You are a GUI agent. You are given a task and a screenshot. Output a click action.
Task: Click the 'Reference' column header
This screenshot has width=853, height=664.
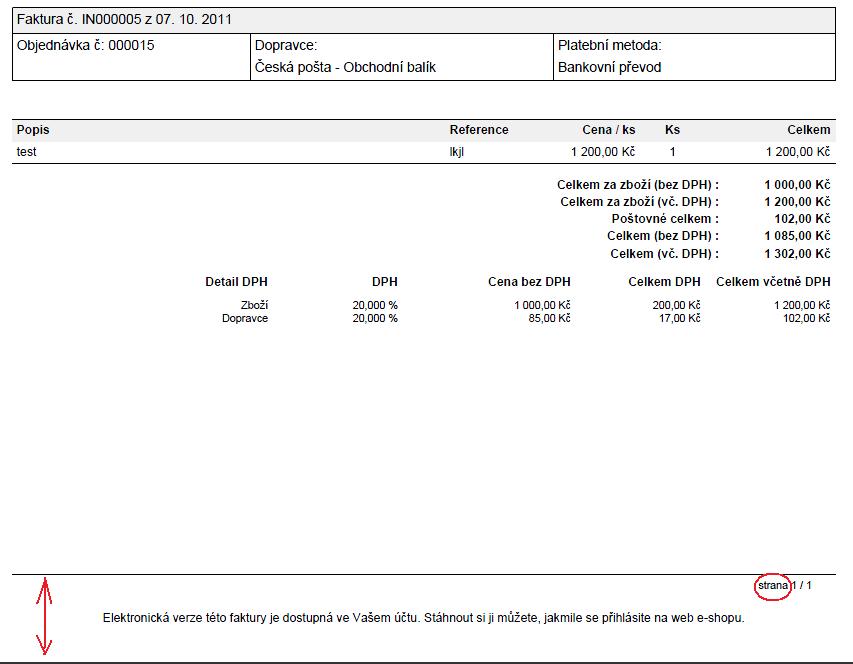pyautogui.click(x=479, y=130)
